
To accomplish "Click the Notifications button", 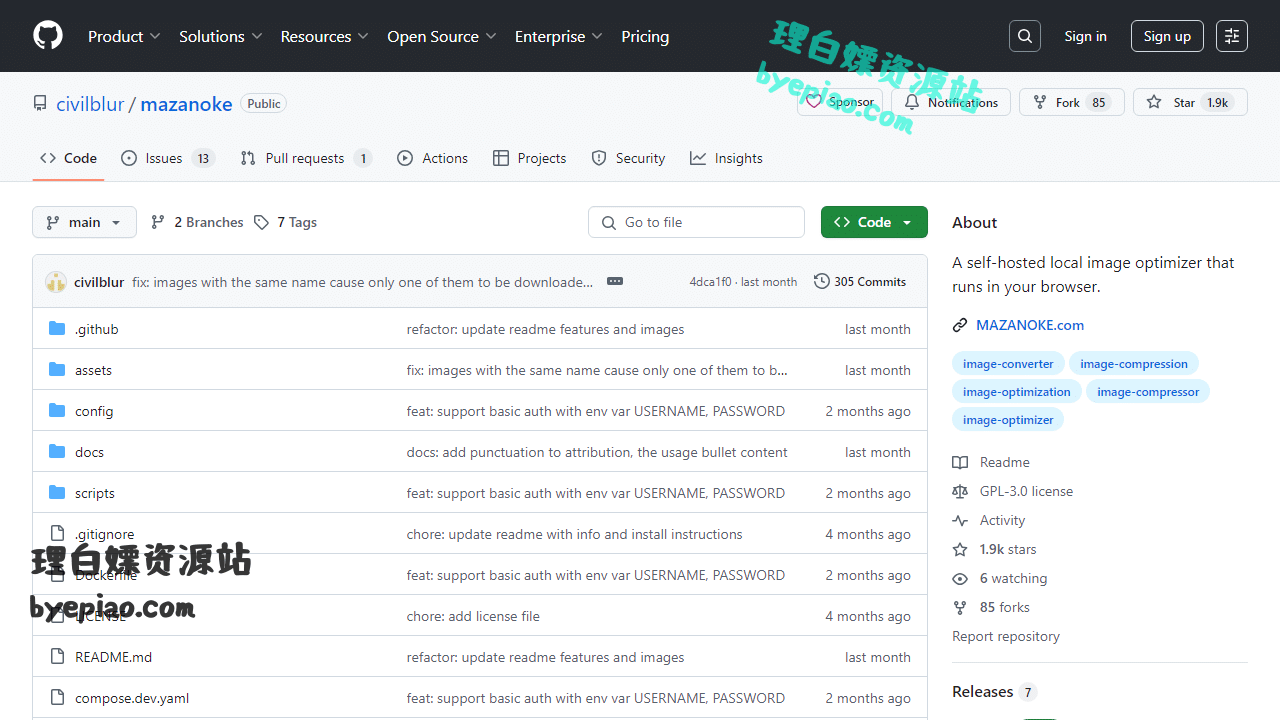I will [x=951, y=102].
